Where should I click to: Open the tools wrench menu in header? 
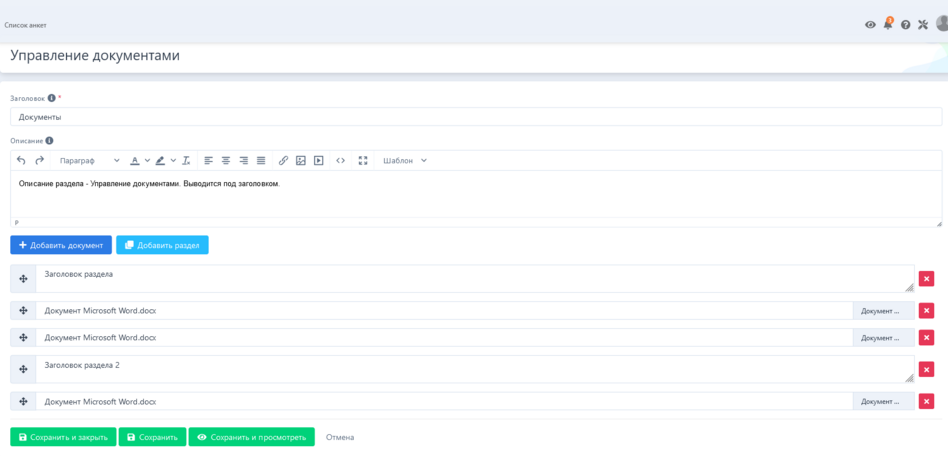[923, 25]
